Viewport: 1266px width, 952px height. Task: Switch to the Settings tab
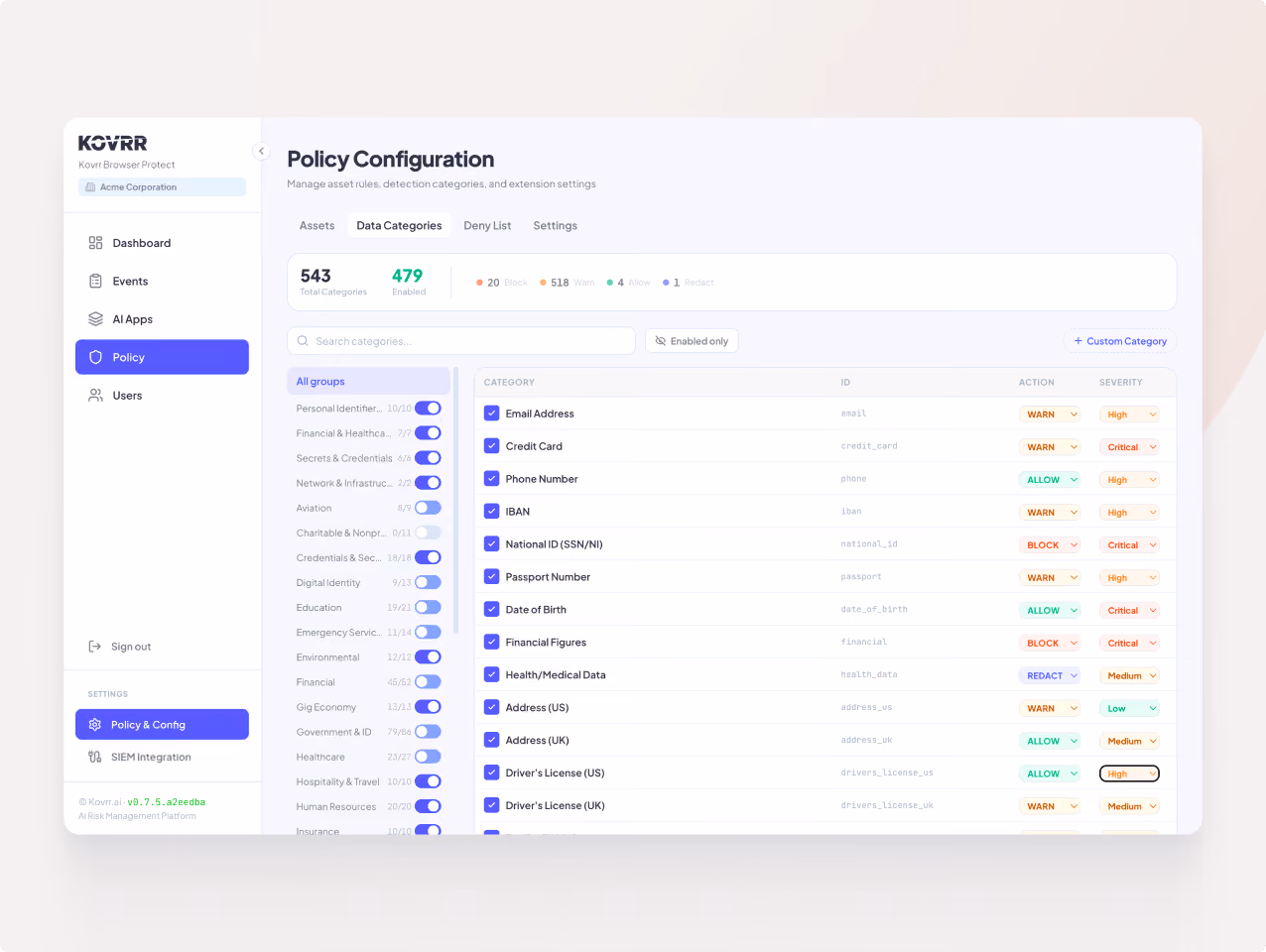(555, 226)
